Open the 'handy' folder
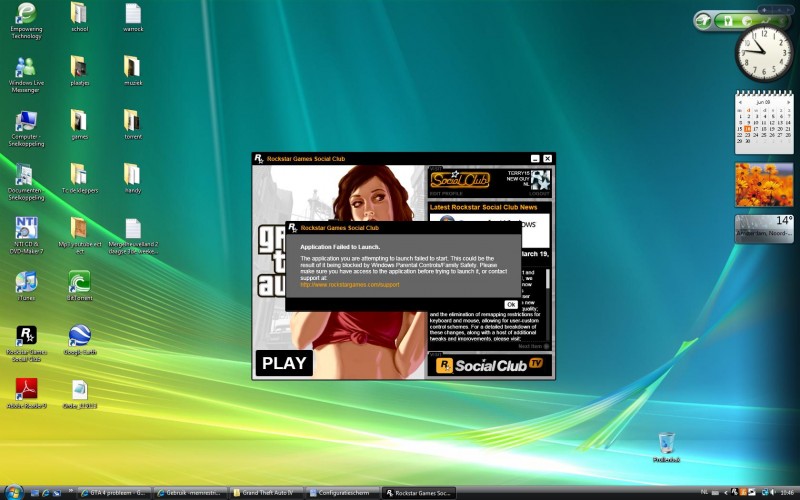This screenshot has height=500, width=800. pyautogui.click(x=133, y=179)
